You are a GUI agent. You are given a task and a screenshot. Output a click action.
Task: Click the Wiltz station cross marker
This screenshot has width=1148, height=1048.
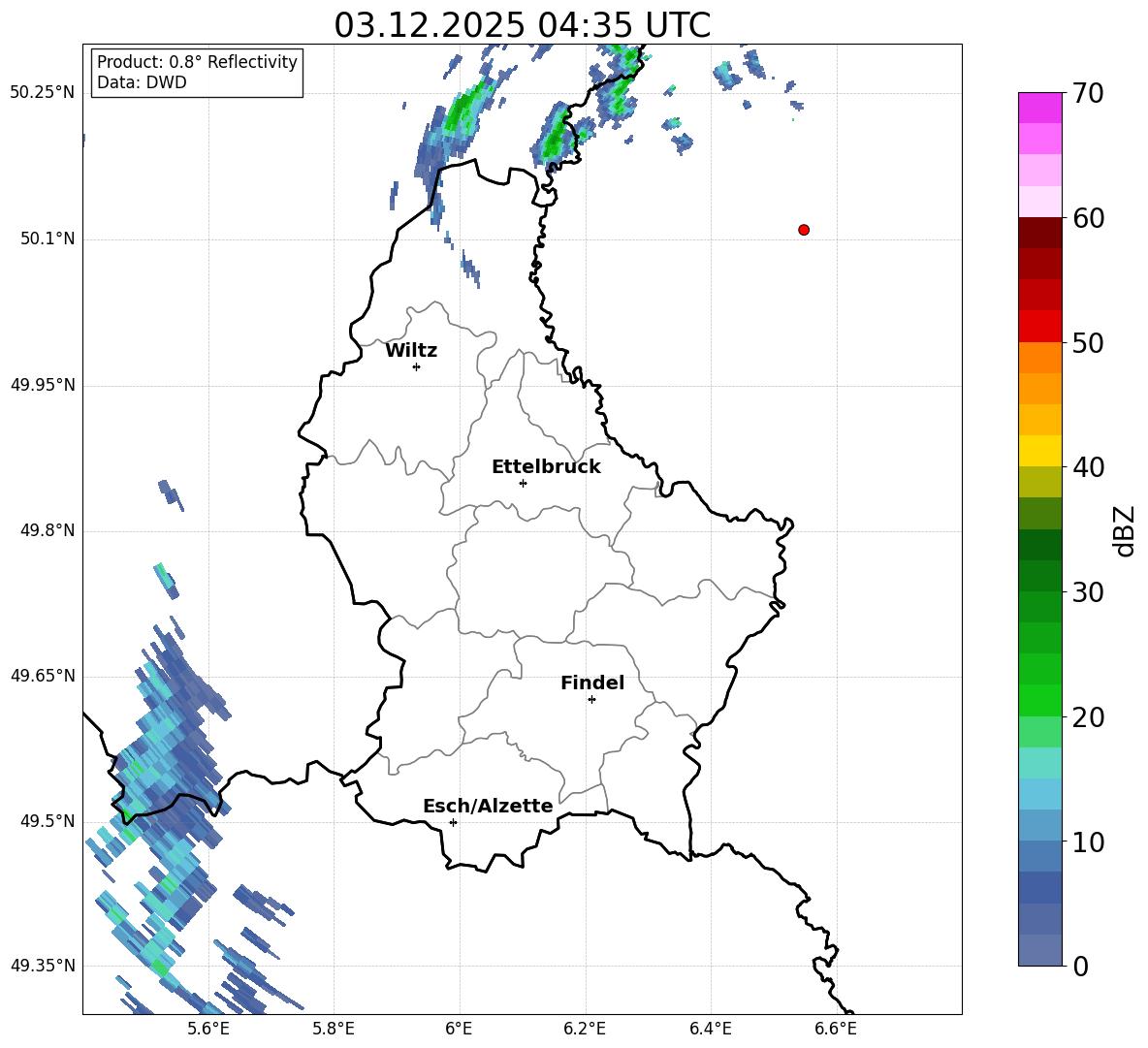[417, 366]
